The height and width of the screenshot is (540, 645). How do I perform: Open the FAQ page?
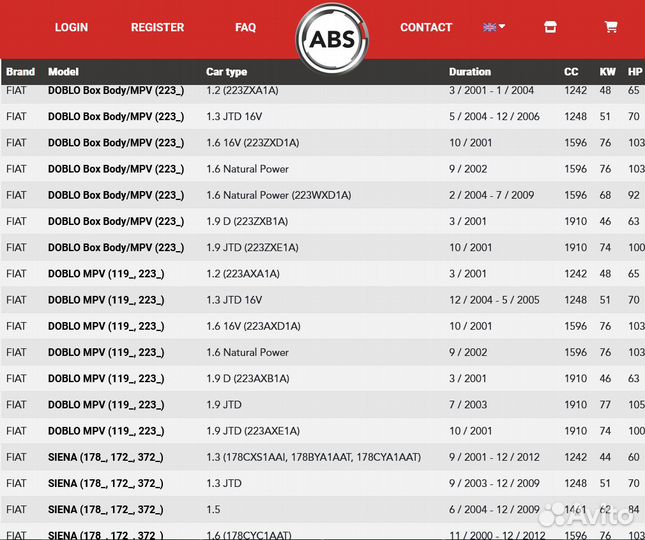[x=245, y=27]
